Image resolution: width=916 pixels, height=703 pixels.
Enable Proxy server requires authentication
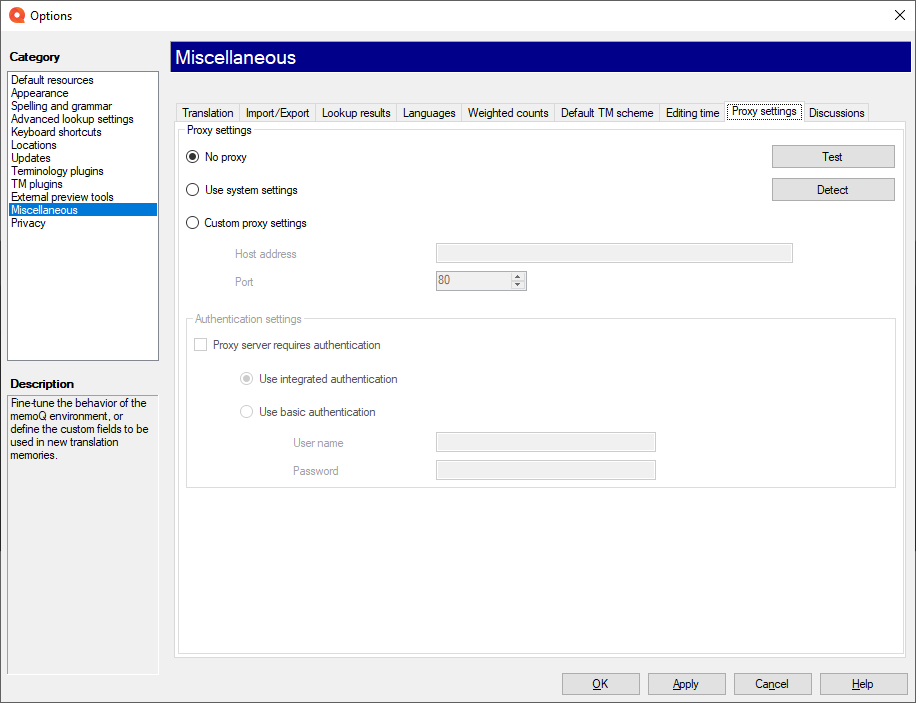(200, 344)
